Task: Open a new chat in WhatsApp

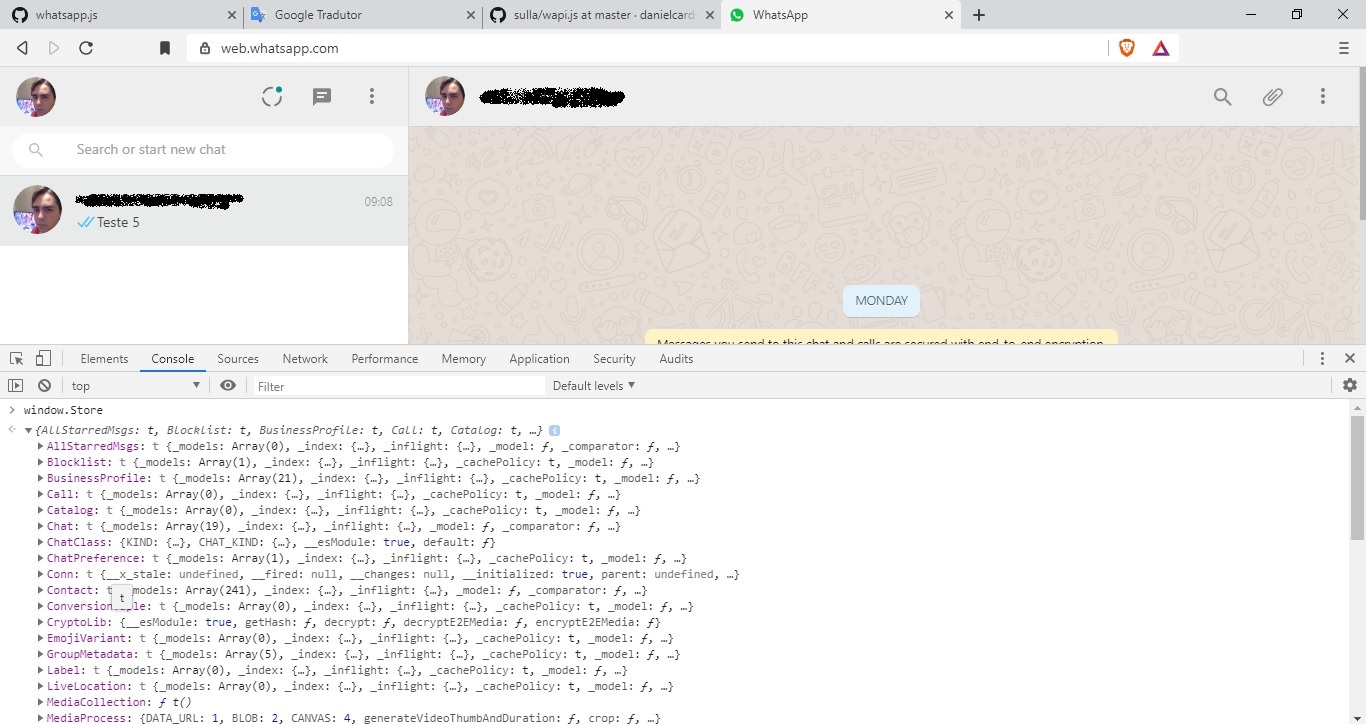Action: click(321, 96)
